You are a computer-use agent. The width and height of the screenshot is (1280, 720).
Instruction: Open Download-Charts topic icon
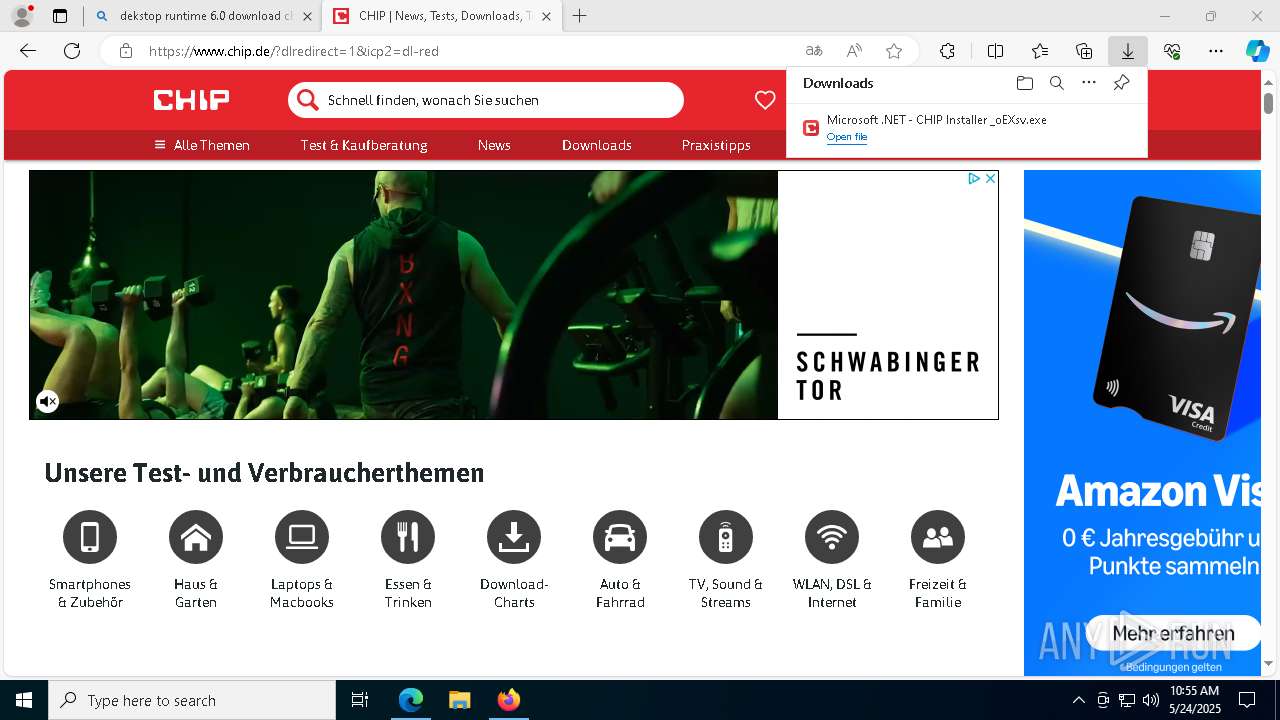tap(514, 537)
